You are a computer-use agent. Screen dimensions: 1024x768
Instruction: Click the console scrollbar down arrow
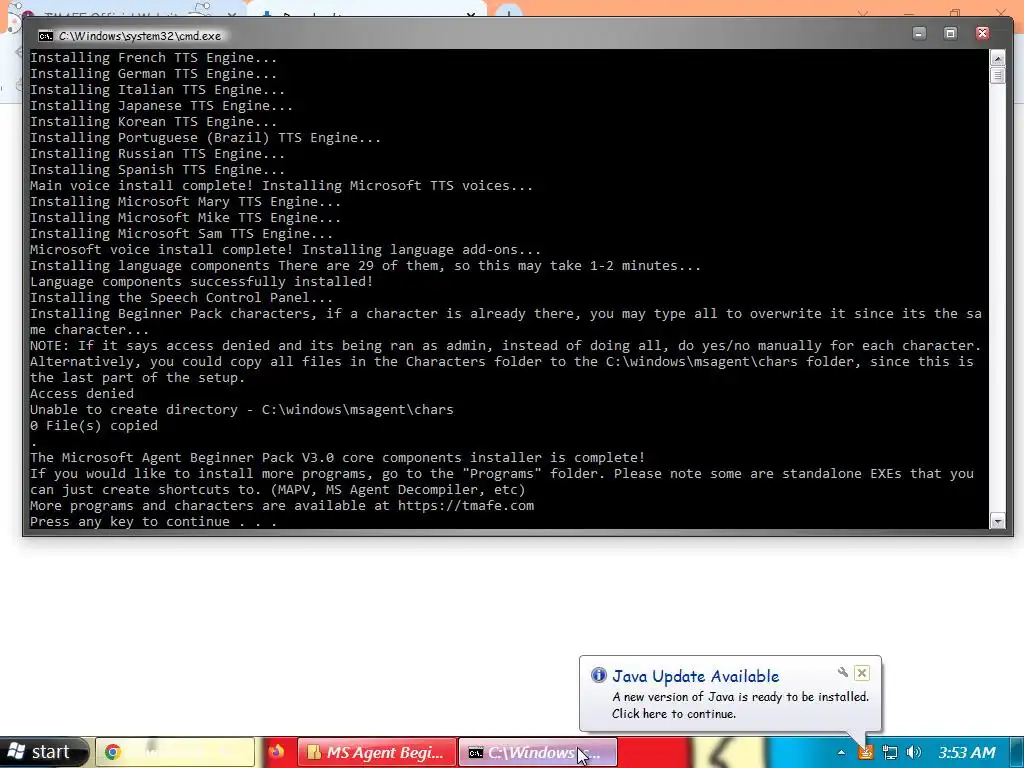point(997,521)
